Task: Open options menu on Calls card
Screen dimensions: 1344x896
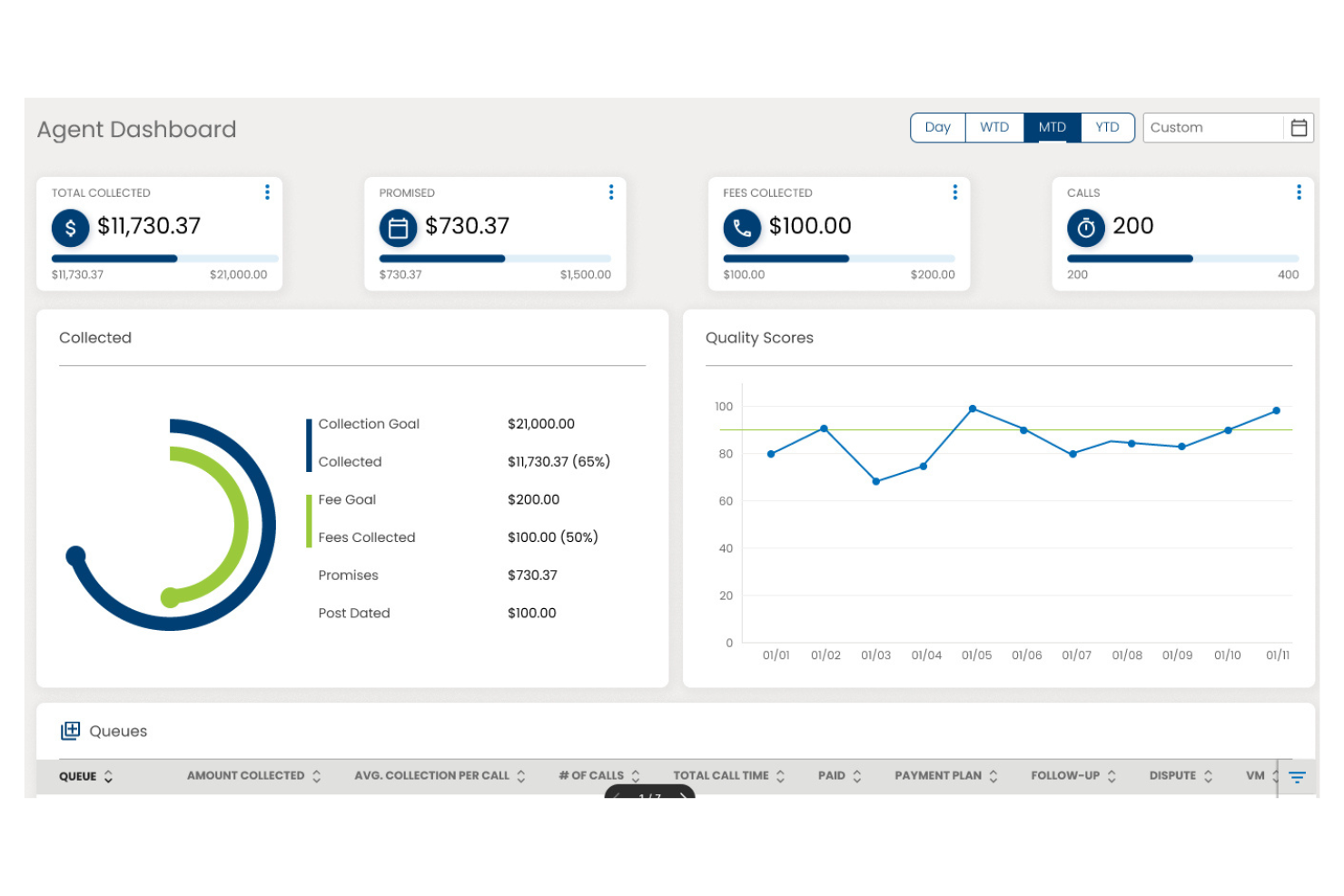Action: pos(1299,192)
